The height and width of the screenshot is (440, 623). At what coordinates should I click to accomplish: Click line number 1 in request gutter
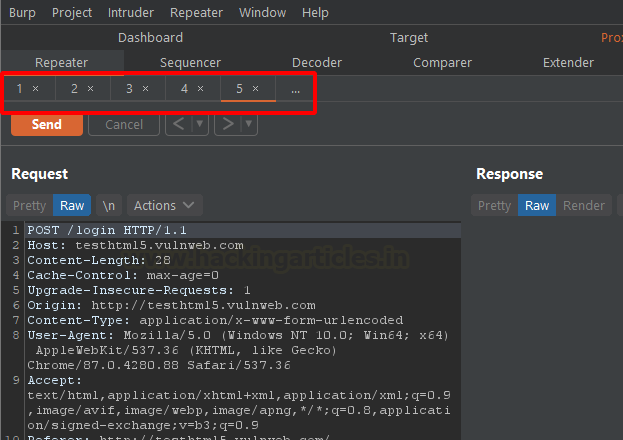pos(16,230)
